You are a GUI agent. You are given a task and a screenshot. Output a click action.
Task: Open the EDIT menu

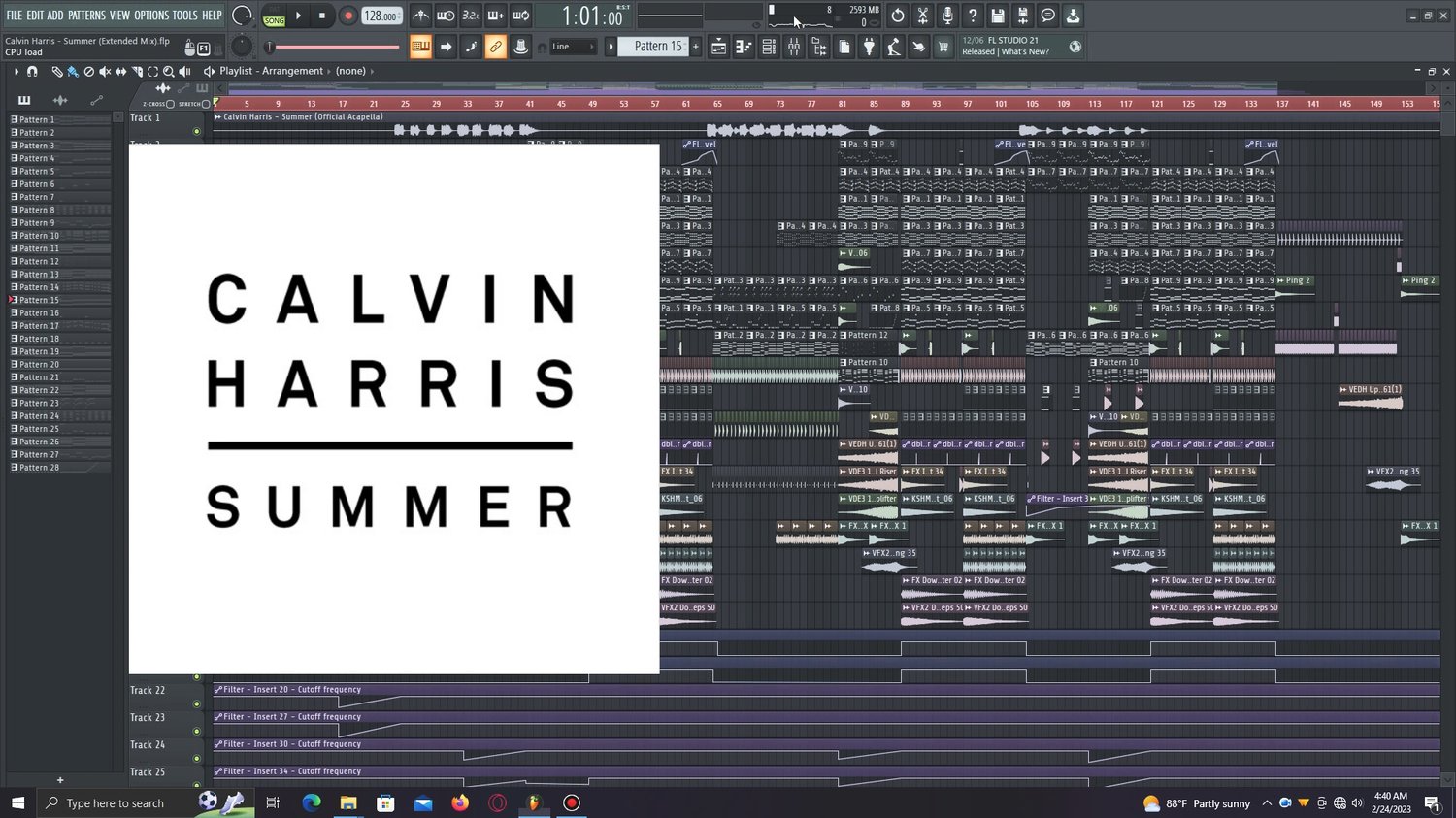(35, 16)
